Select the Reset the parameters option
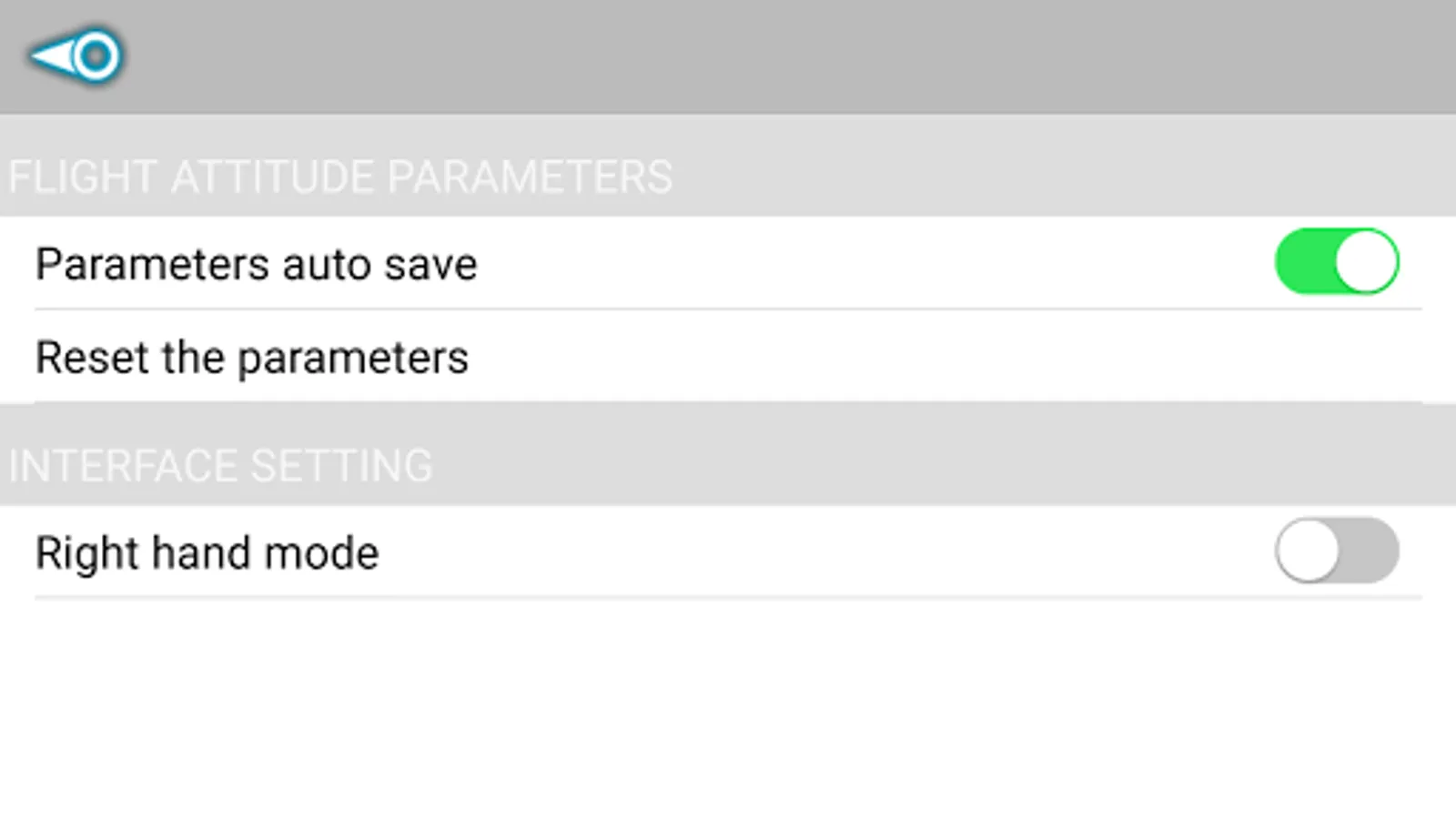Screen dimensions: 1456x819 252,358
